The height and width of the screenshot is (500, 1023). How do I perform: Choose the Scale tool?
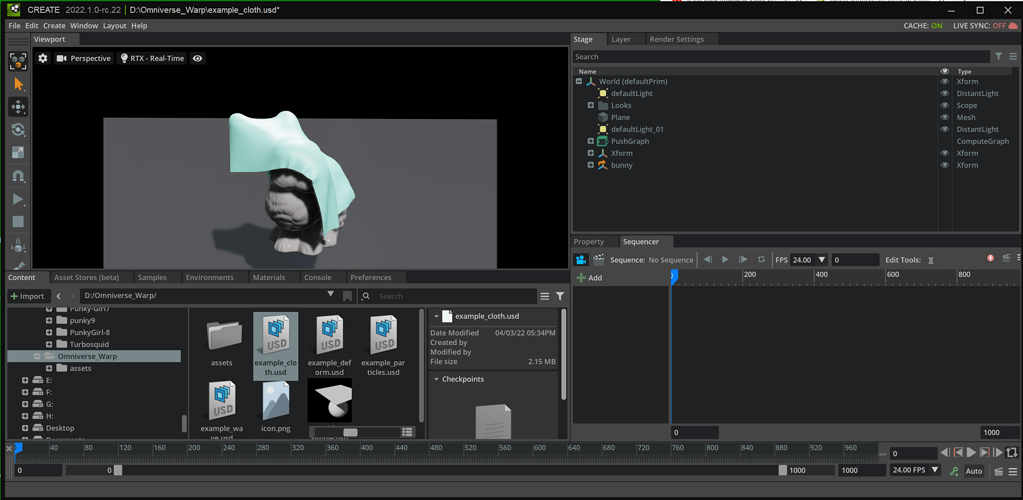click(18, 153)
